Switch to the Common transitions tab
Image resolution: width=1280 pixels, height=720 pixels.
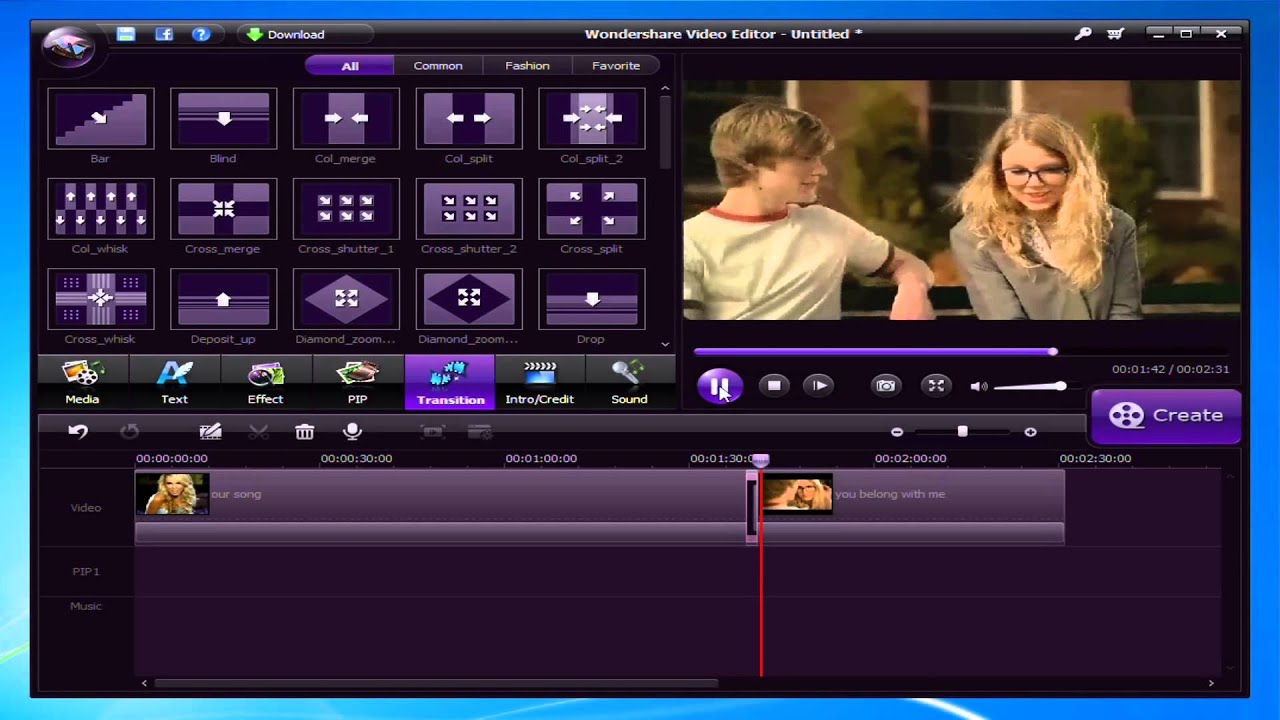click(438, 66)
